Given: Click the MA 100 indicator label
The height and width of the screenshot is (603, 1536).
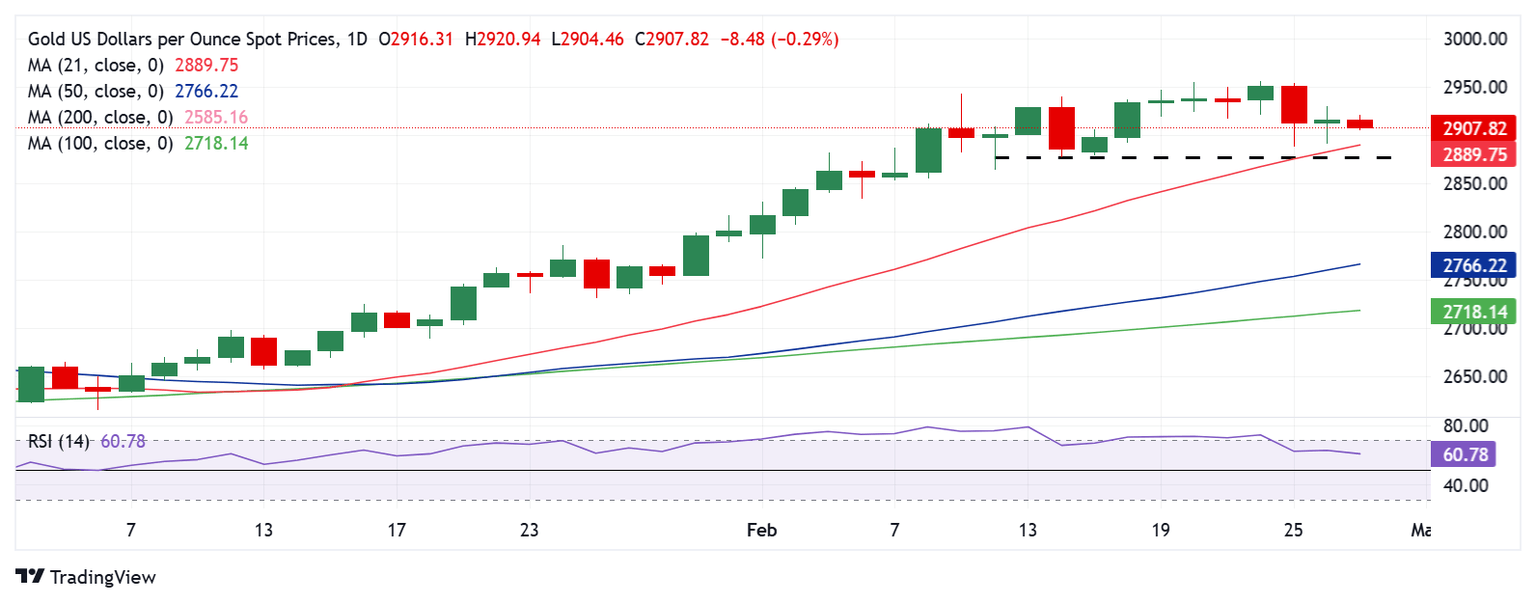Looking at the screenshot, I should 138,143.
